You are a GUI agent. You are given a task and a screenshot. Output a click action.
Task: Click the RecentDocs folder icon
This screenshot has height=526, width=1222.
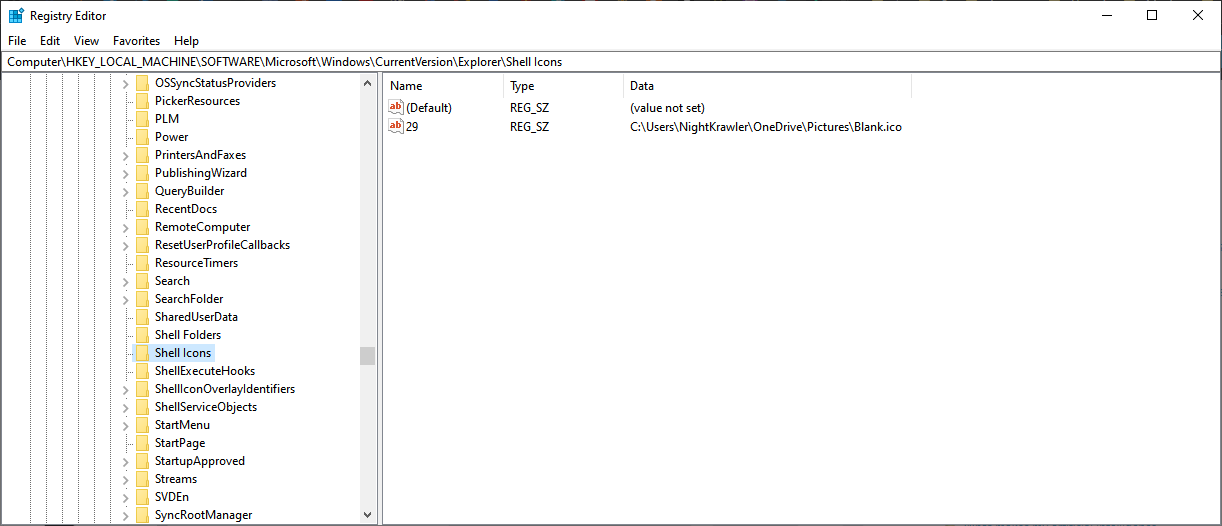pyautogui.click(x=142, y=209)
